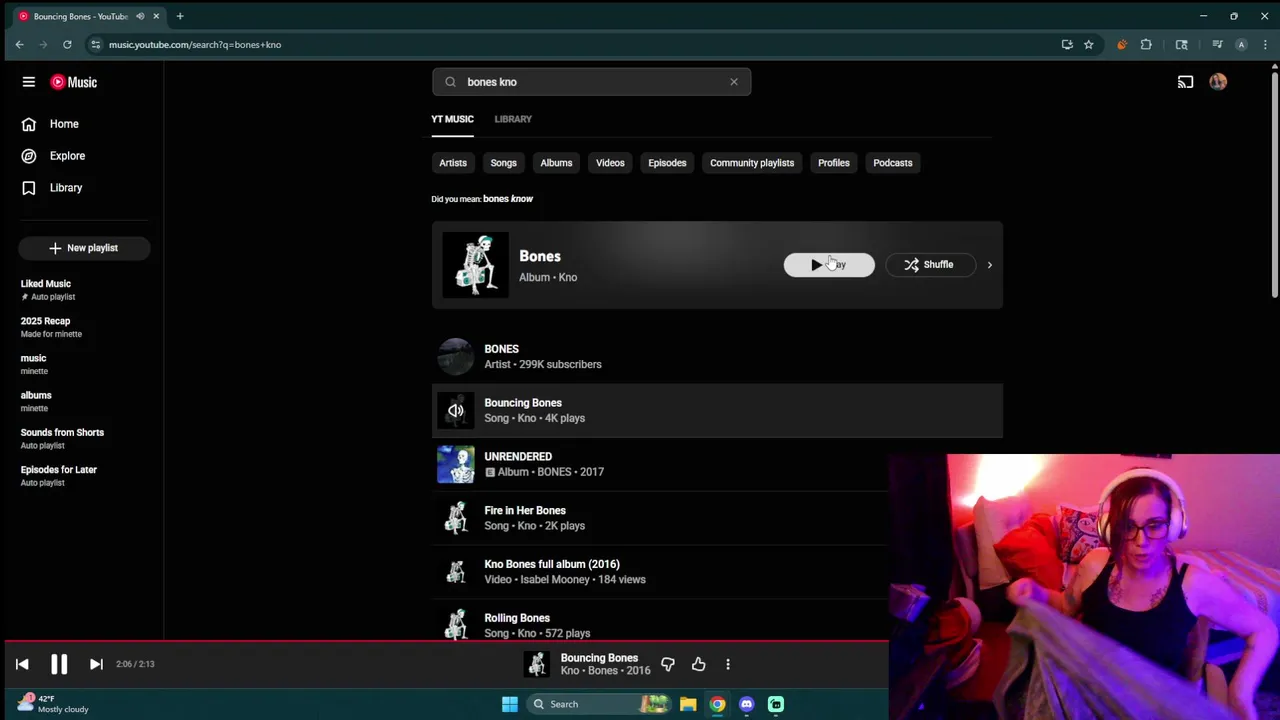Clear the search query with X
Viewport: 1280px width, 720px height.
click(734, 82)
